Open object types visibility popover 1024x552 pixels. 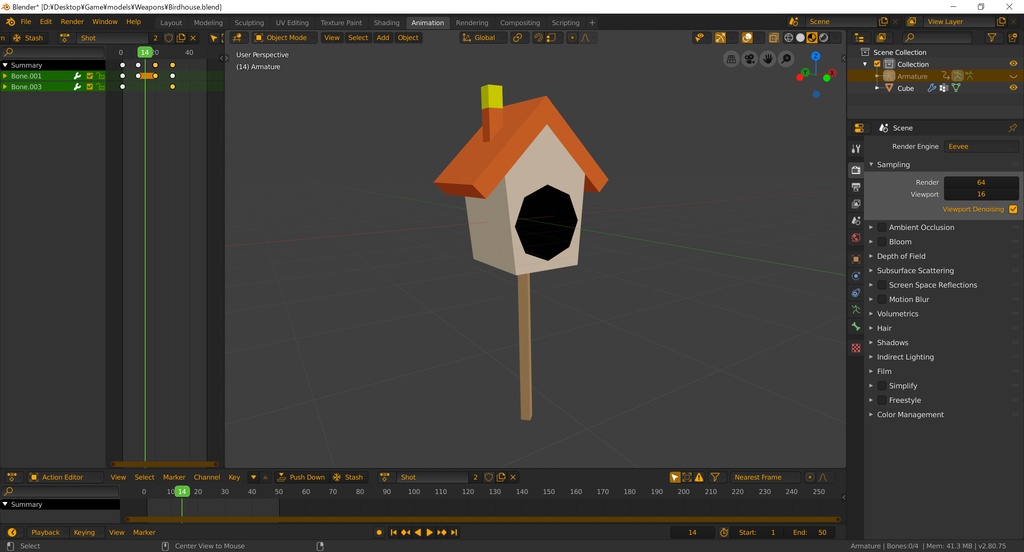699,38
